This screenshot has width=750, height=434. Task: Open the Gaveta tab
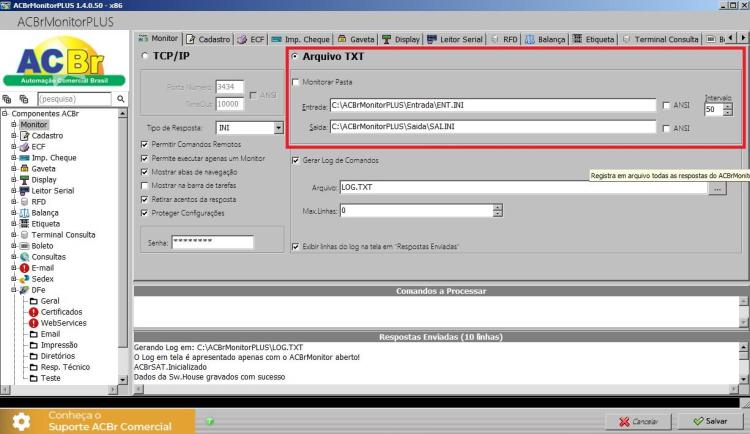(x=356, y=39)
